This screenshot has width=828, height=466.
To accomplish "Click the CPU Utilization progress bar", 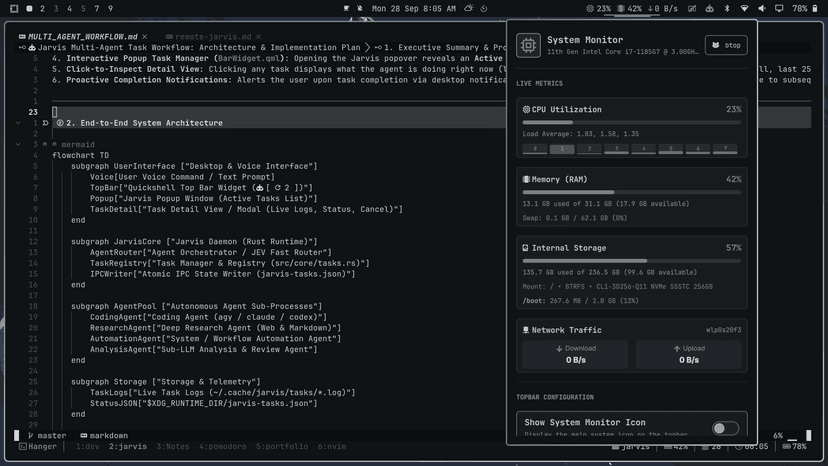I will [632, 123].
